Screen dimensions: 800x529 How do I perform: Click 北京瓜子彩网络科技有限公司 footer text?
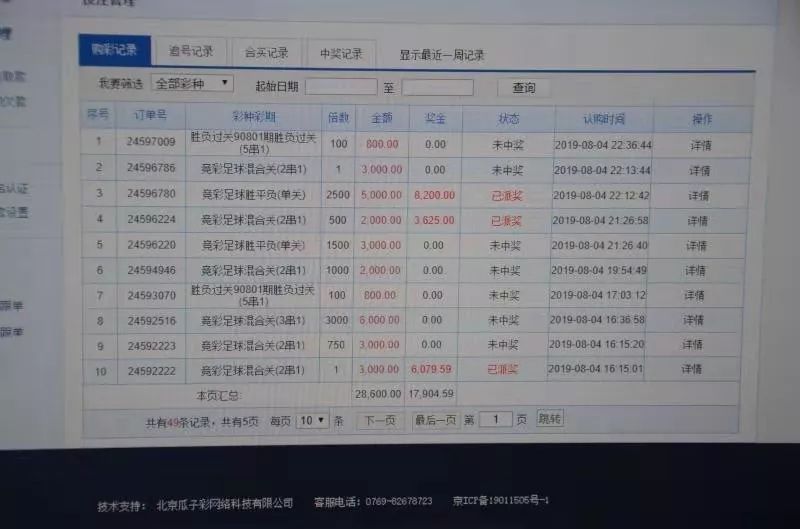(224, 504)
